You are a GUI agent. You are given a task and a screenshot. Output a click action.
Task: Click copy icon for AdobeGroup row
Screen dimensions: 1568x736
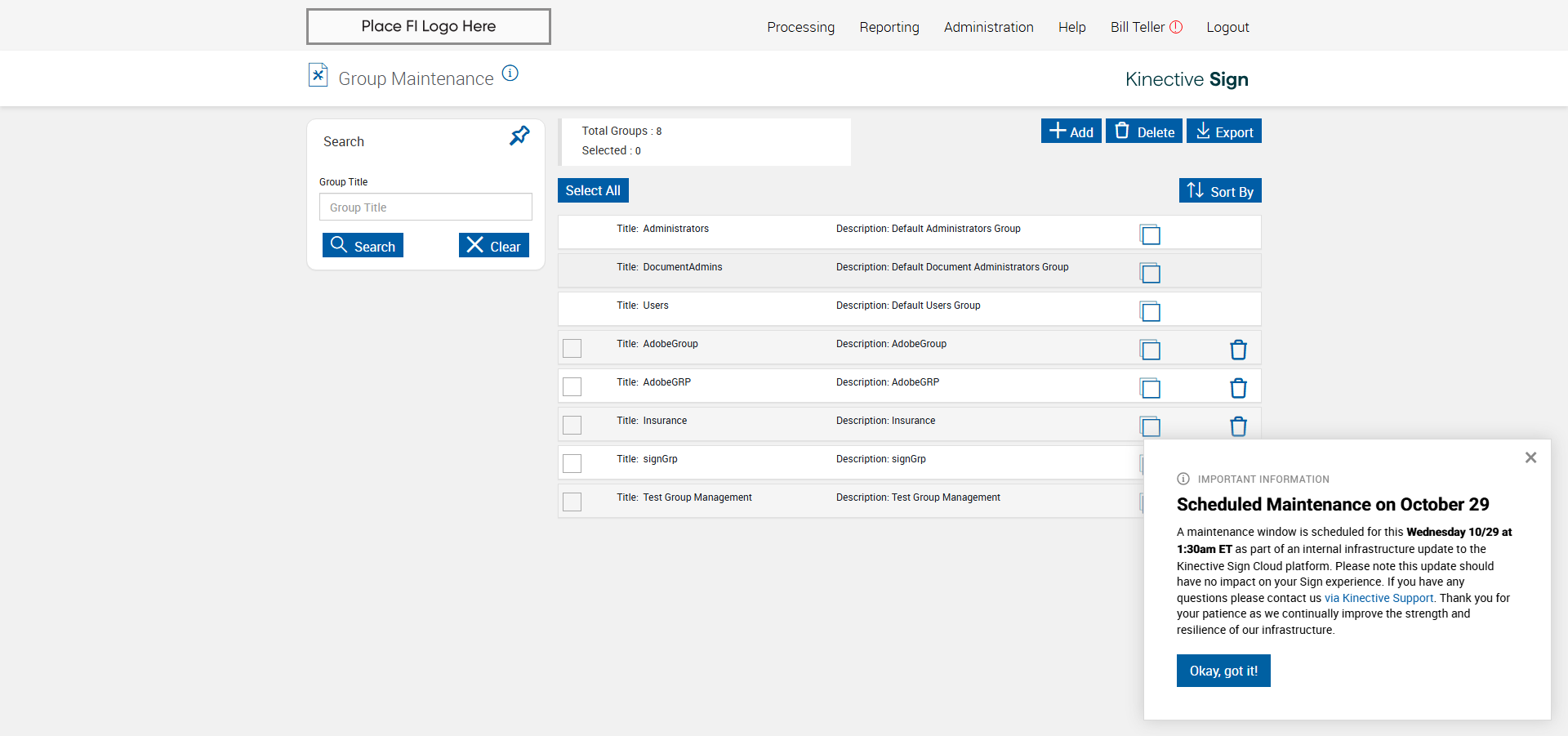(1150, 350)
